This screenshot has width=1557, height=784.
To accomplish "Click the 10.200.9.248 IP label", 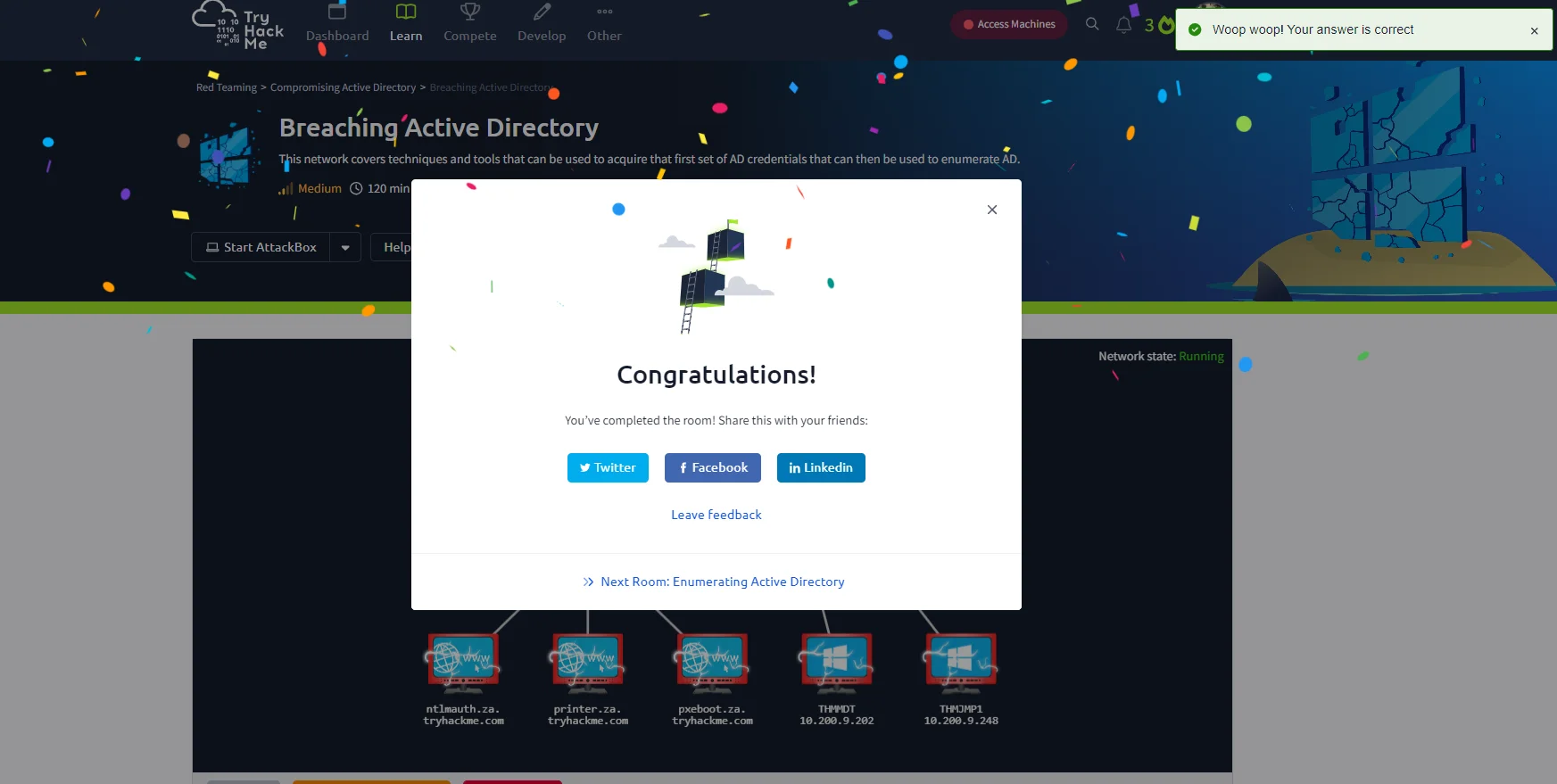I will pos(961,721).
